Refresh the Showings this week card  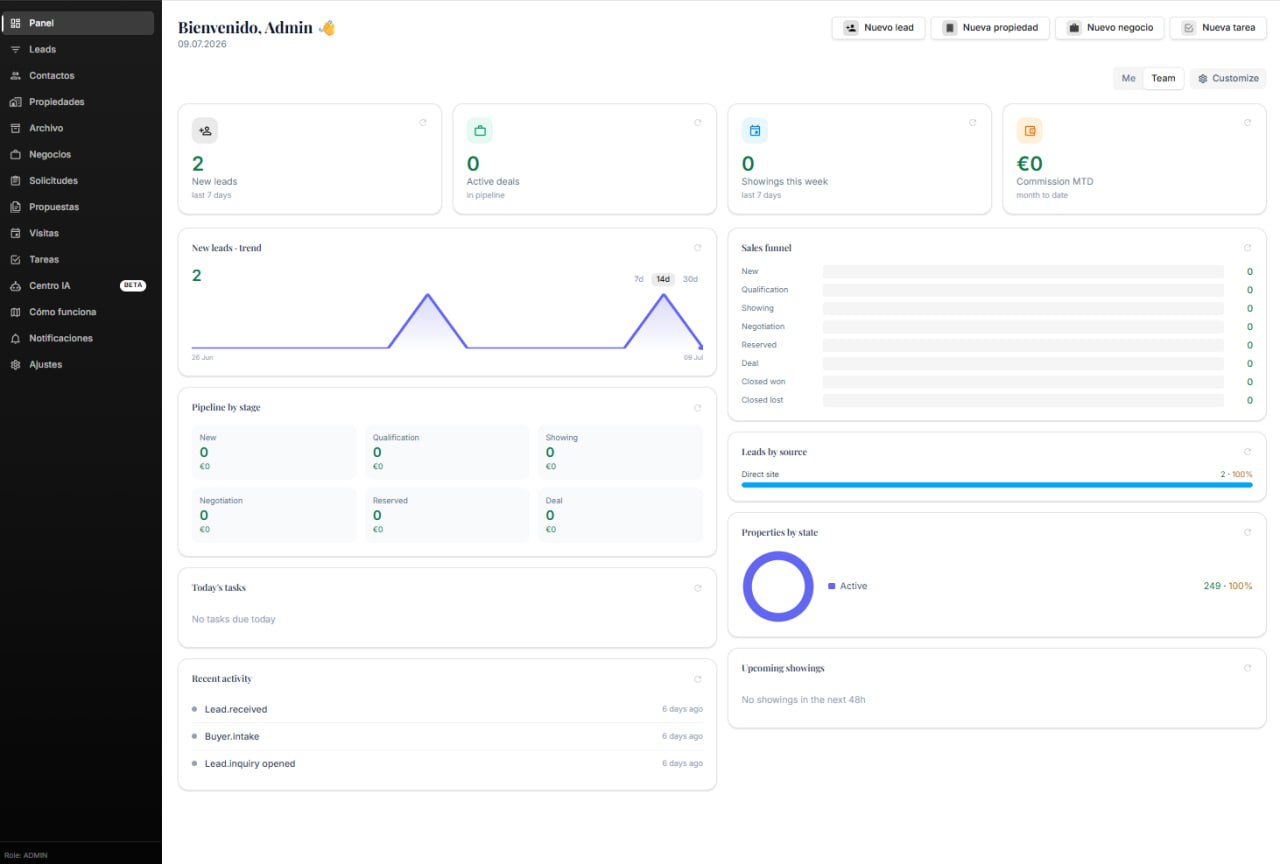click(972, 122)
